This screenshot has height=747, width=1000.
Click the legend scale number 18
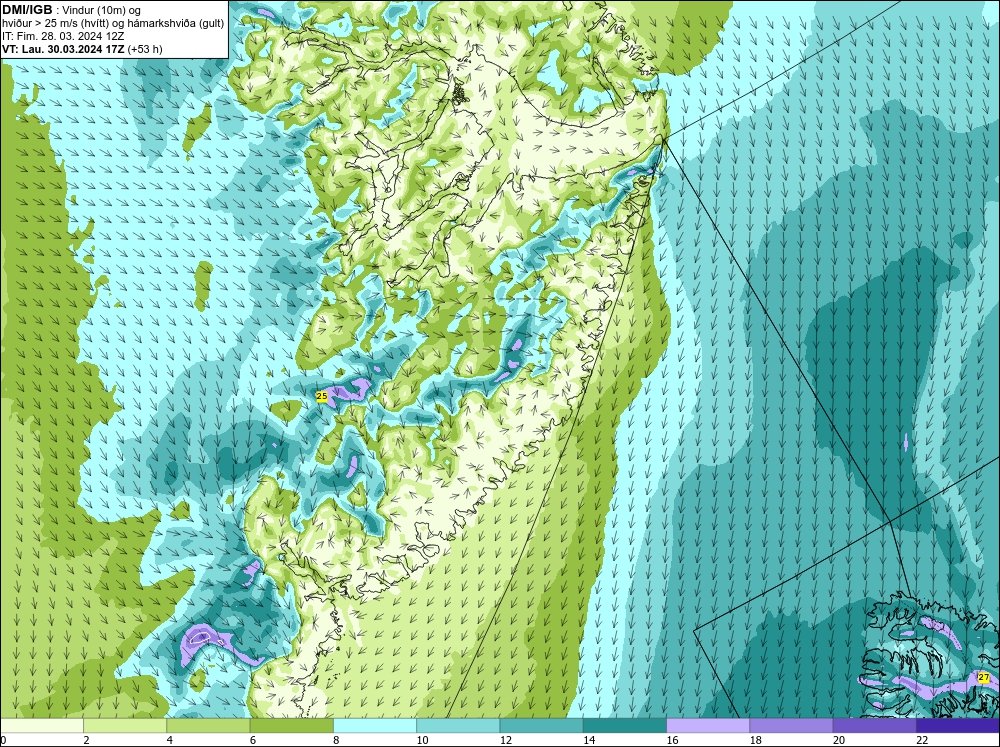[x=755, y=740]
